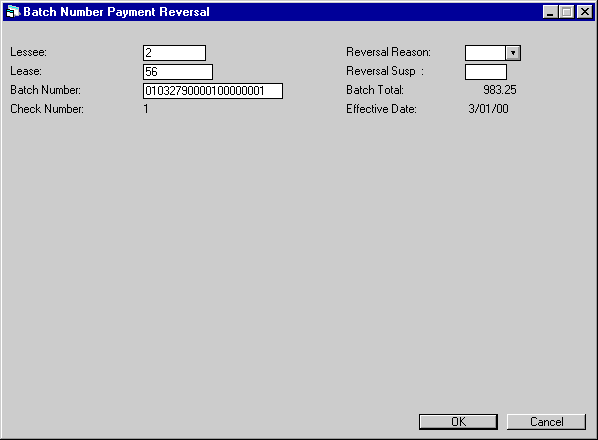Click the application icon in the title bar
Screen dimensions: 598x440
click(13, 12)
